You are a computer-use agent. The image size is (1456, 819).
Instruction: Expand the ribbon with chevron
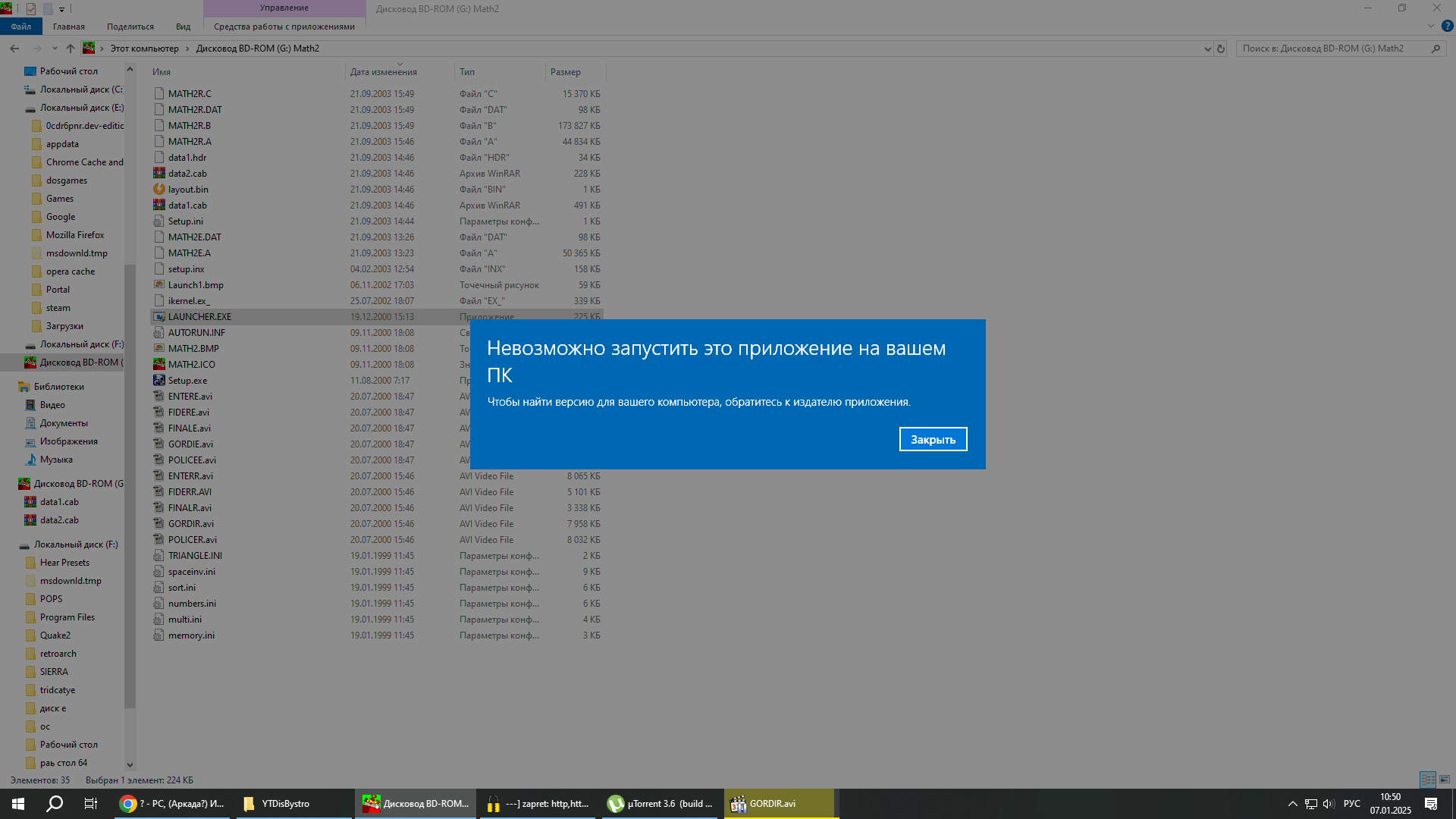point(1431,26)
